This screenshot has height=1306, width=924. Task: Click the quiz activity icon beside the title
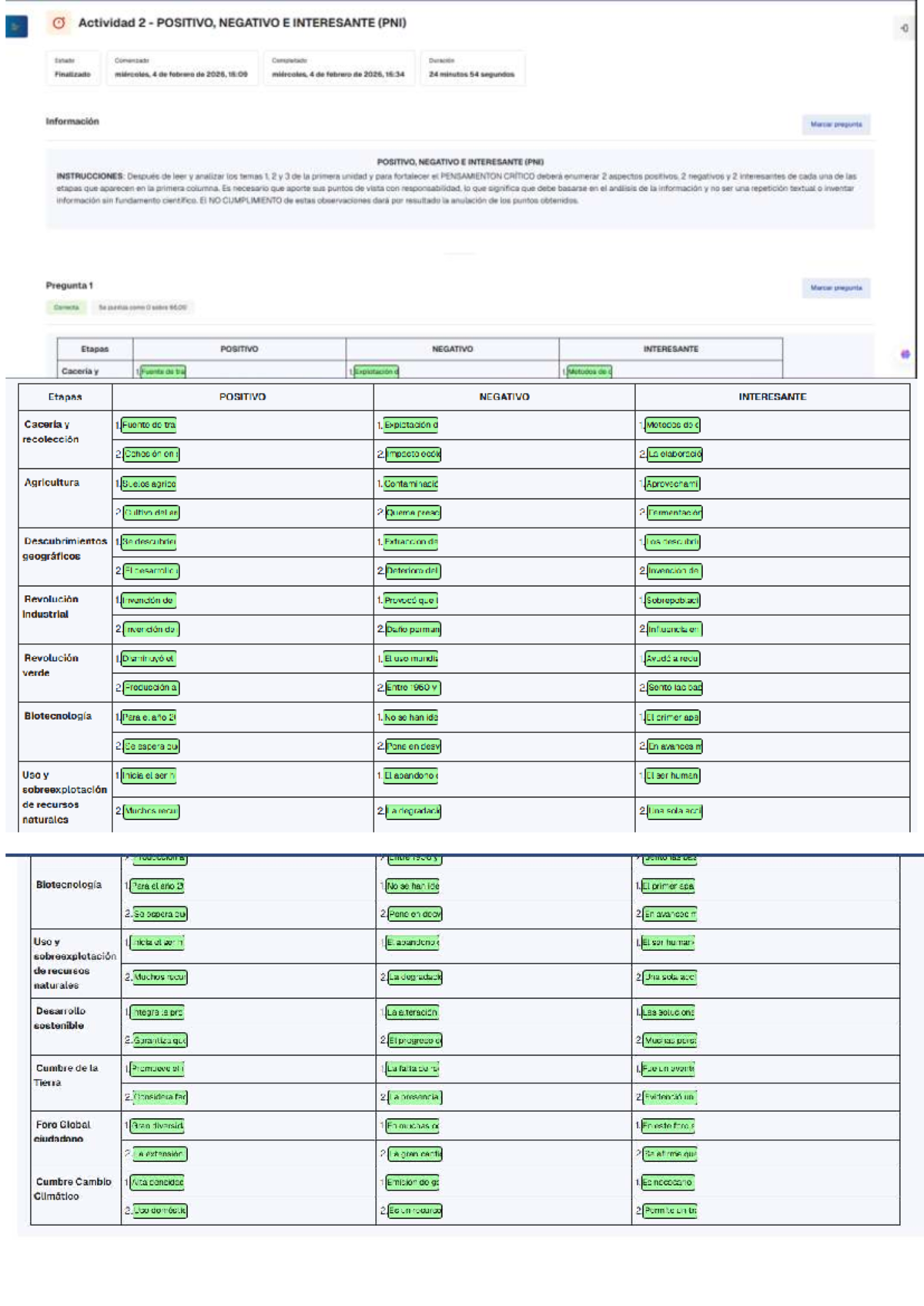tap(59, 23)
